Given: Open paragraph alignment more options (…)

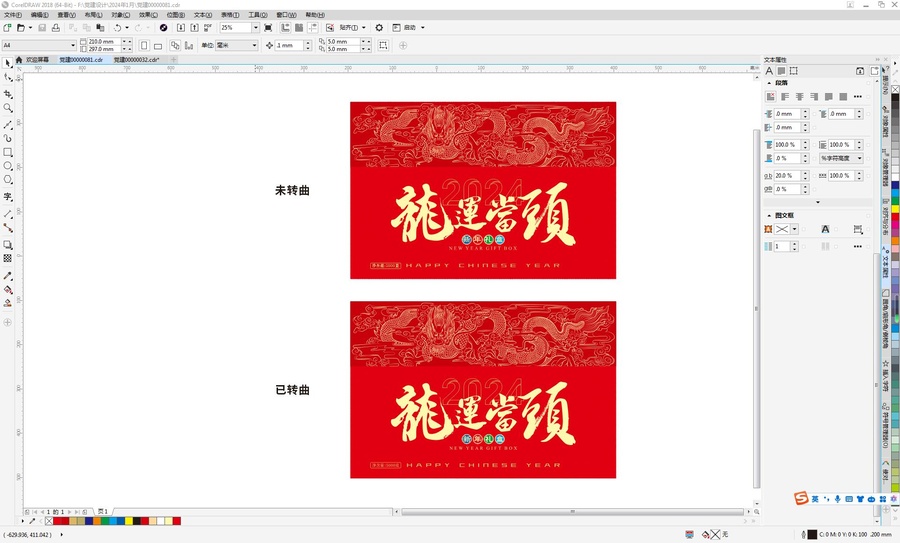Looking at the screenshot, I should point(858,97).
